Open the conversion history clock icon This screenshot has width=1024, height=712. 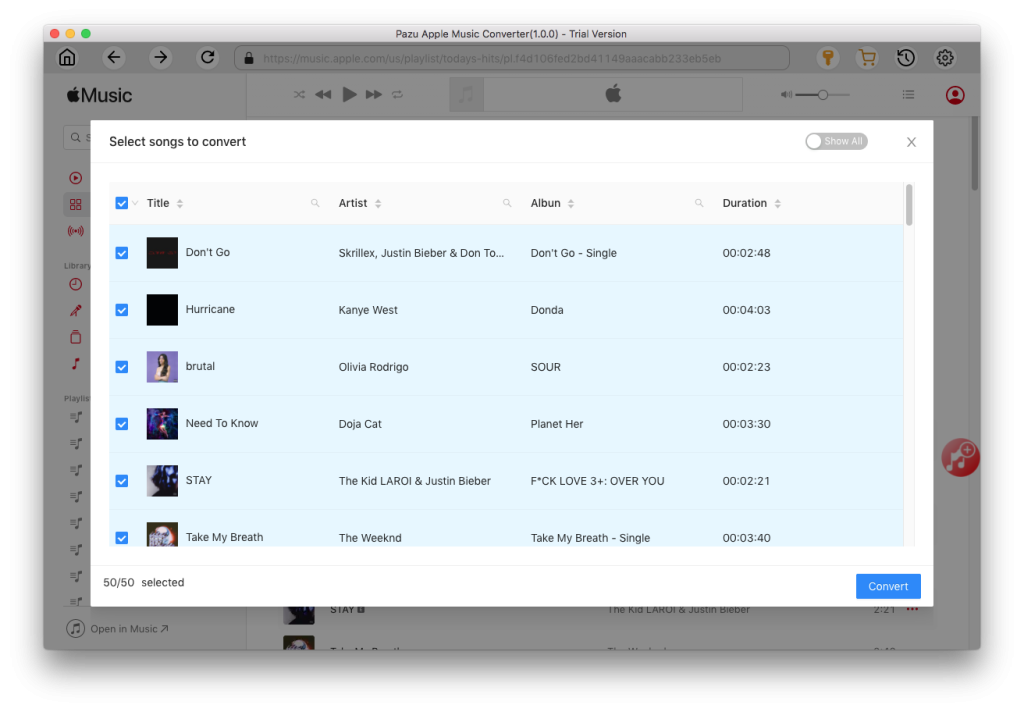pyautogui.click(x=906, y=58)
